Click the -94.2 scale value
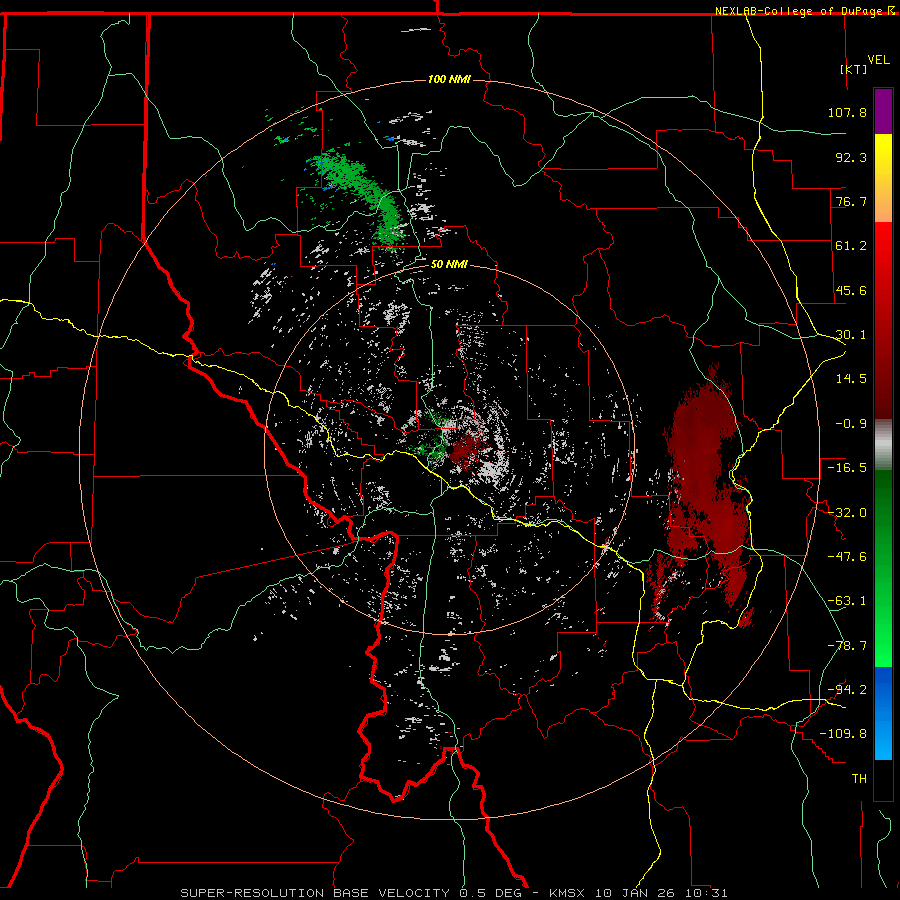This screenshot has height=900, width=900. pyautogui.click(x=847, y=690)
